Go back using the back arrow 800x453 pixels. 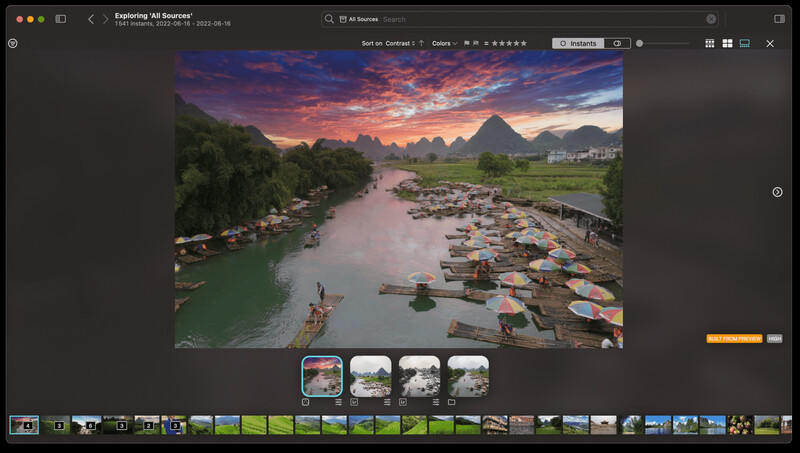tap(91, 19)
